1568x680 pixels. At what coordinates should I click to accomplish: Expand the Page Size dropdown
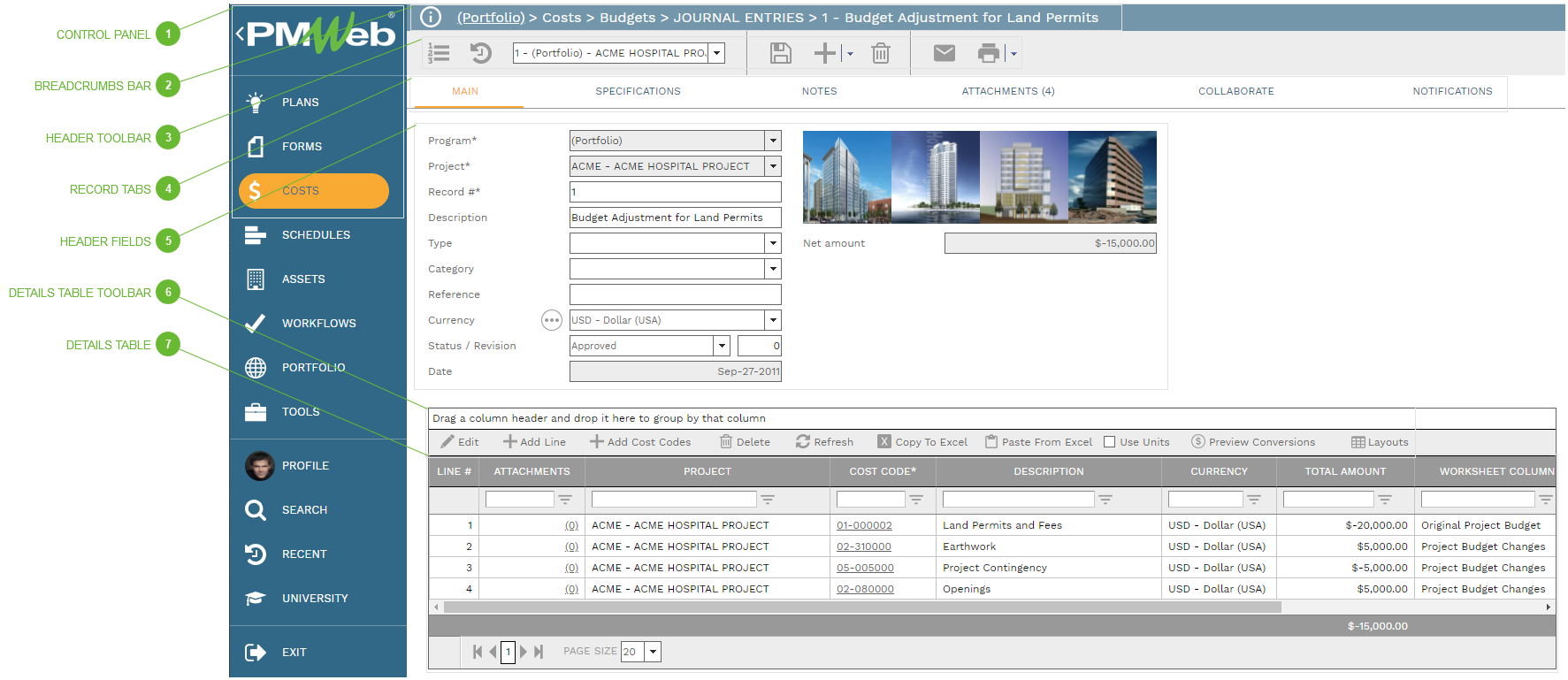click(x=653, y=652)
